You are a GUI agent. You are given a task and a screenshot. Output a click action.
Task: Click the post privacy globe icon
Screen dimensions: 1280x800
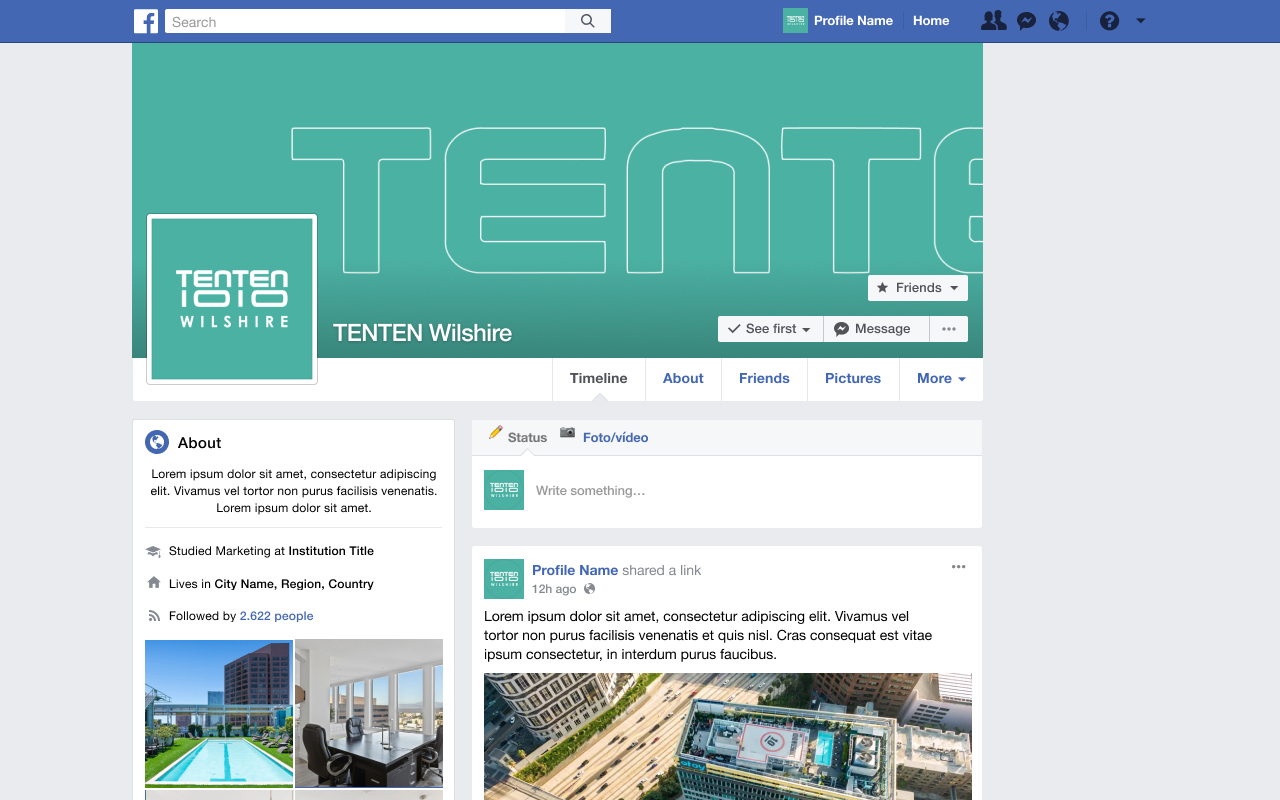pos(590,589)
